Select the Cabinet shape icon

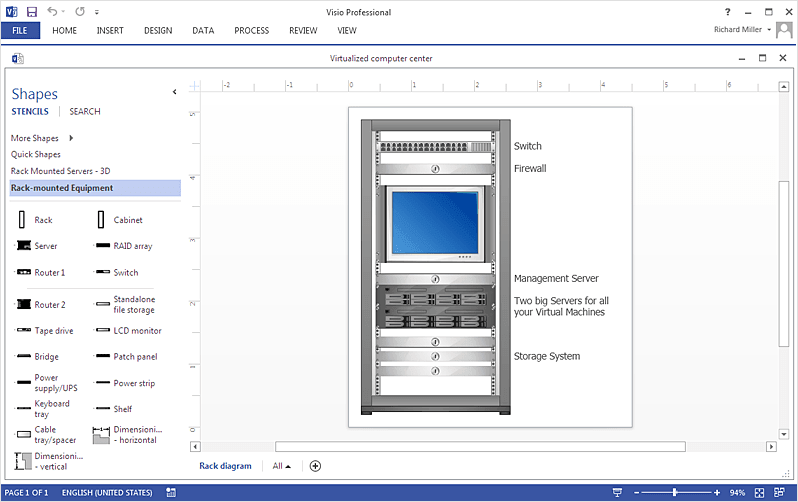[x=101, y=220]
